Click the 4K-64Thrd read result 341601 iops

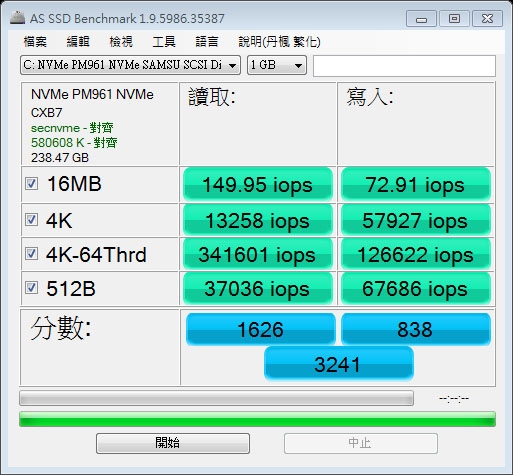pyautogui.click(x=258, y=254)
